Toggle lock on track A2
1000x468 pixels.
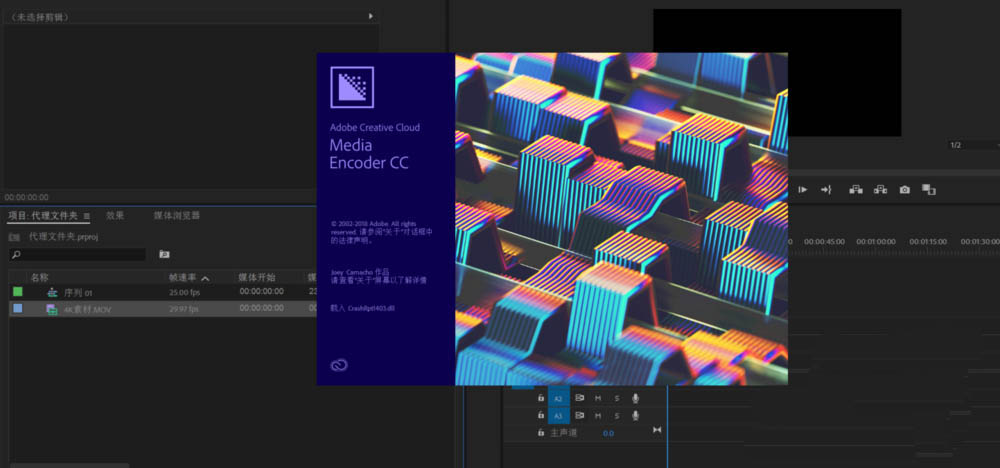pyautogui.click(x=541, y=398)
